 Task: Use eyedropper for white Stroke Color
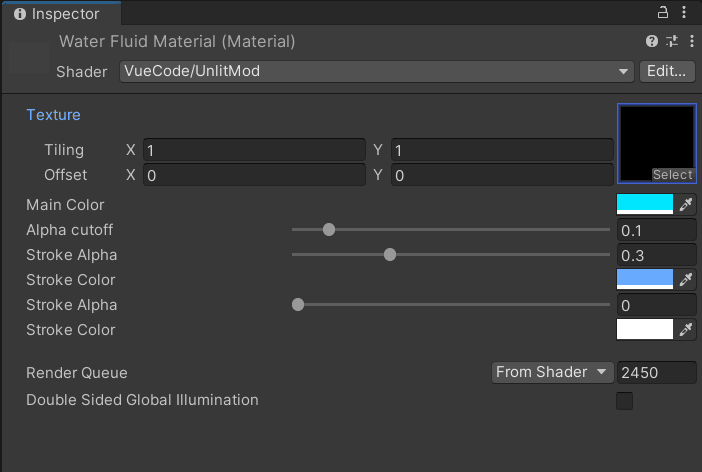click(686, 330)
